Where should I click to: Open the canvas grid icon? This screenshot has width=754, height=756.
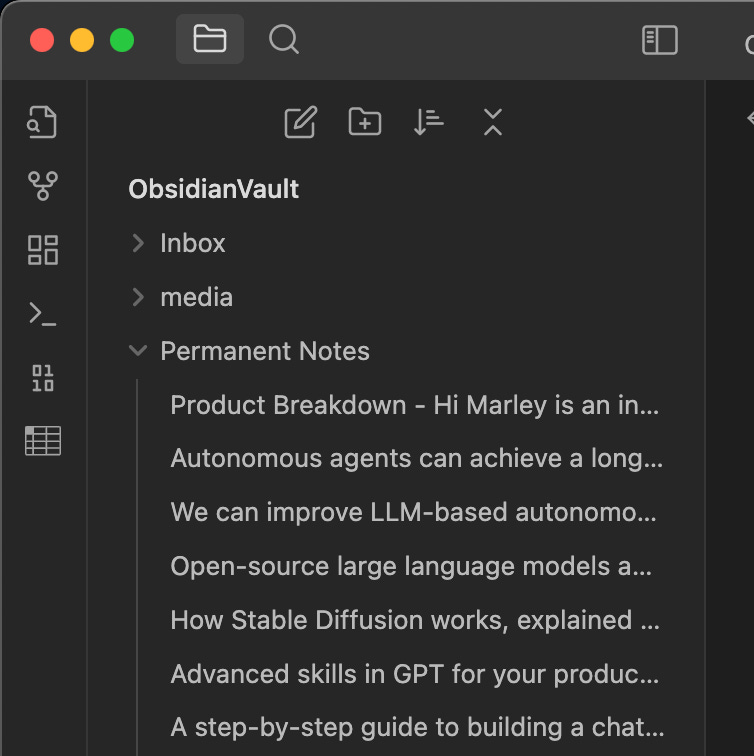pos(43,250)
